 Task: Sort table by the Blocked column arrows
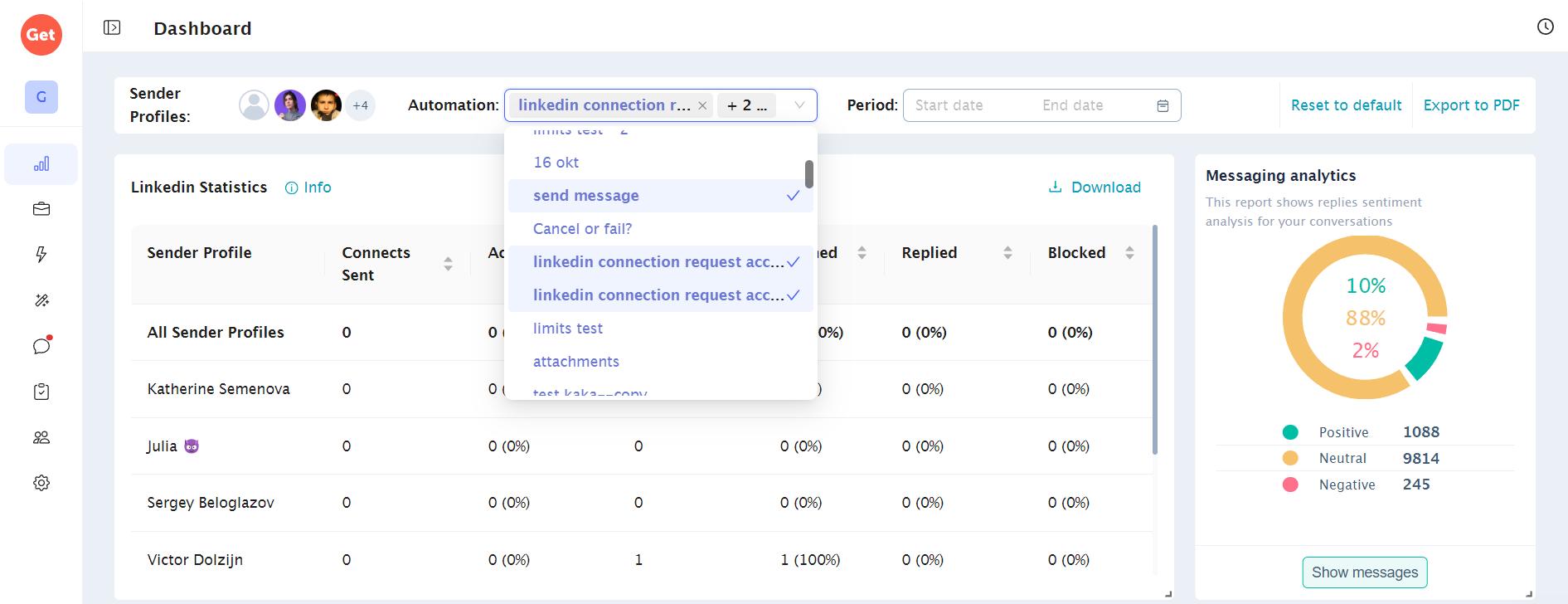(x=1129, y=253)
